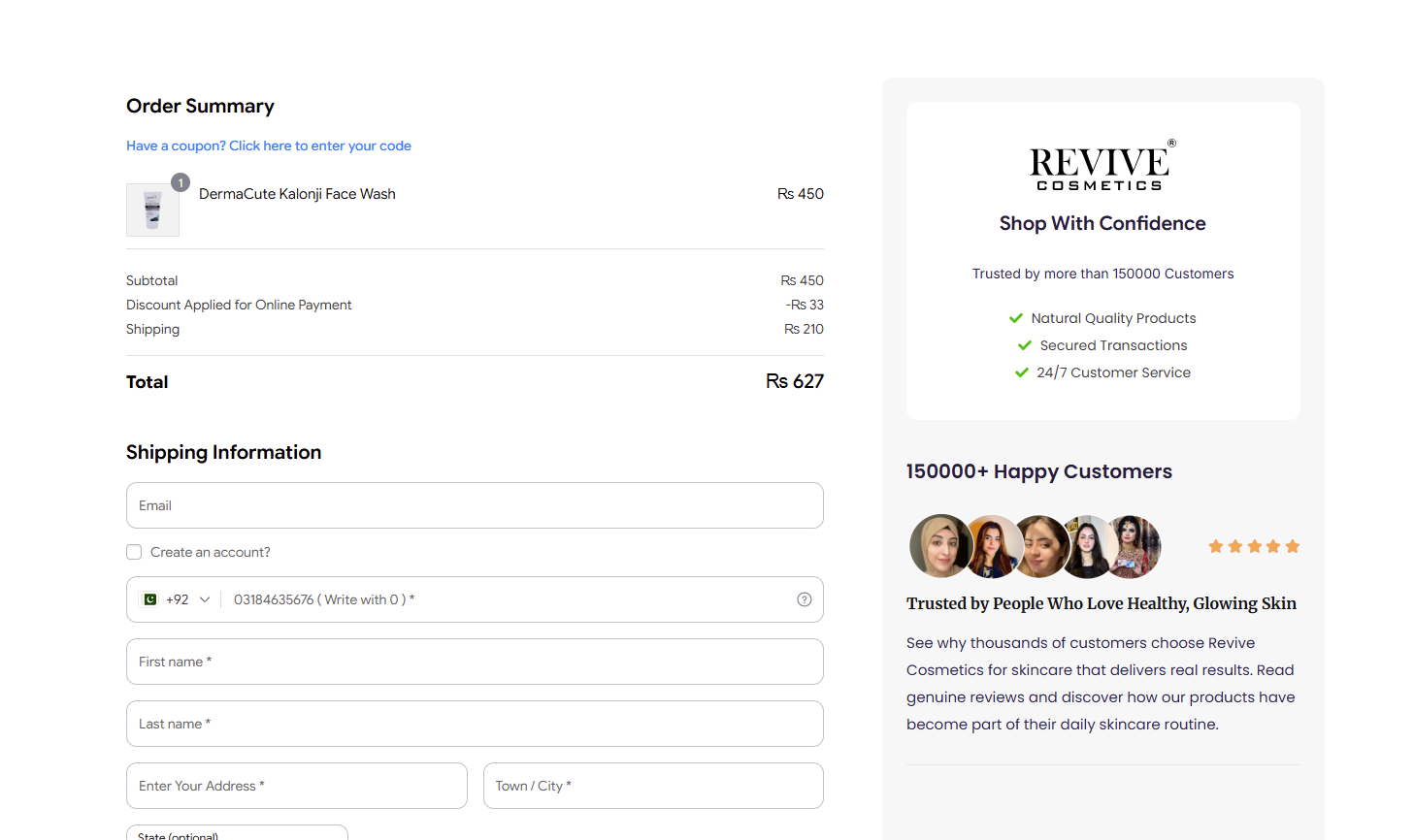Open the +92 country code dropdown

[178, 599]
